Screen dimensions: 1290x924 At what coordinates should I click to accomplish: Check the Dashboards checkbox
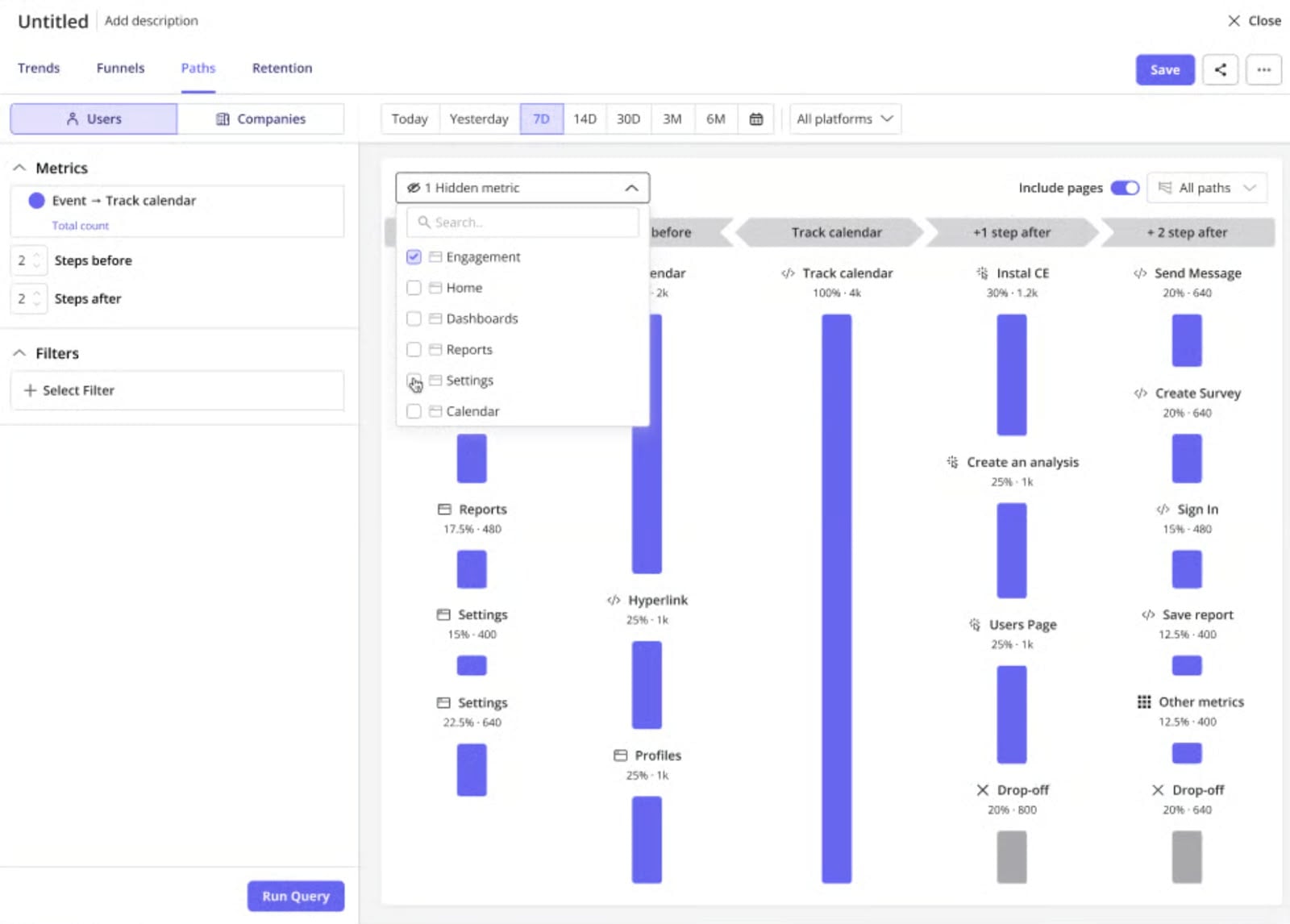pos(414,318)
